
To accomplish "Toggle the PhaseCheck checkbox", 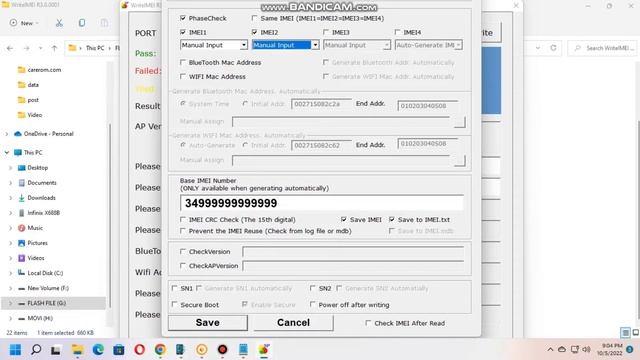I will tap(183, 18).
